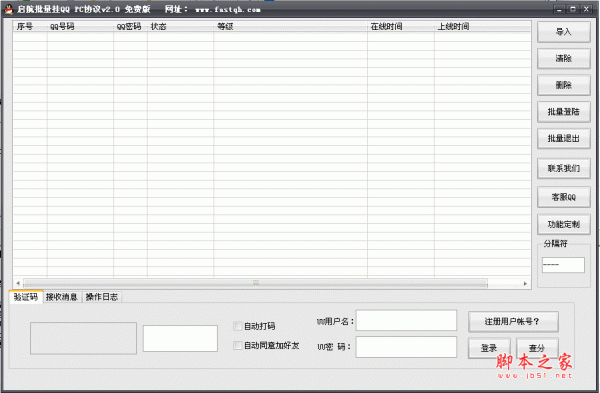Image resolution: width=600 pixels, height=393 pixels.
Task: Click the 注册用户帐号? button
Action: (x=513, y=321)
